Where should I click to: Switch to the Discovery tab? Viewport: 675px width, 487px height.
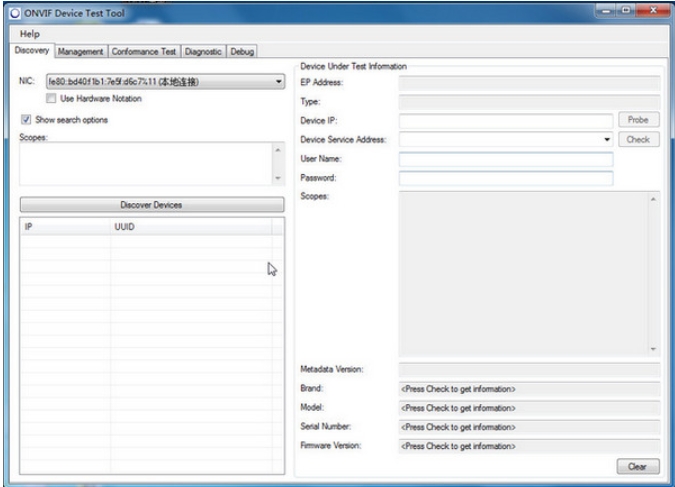tap(32, 50)
